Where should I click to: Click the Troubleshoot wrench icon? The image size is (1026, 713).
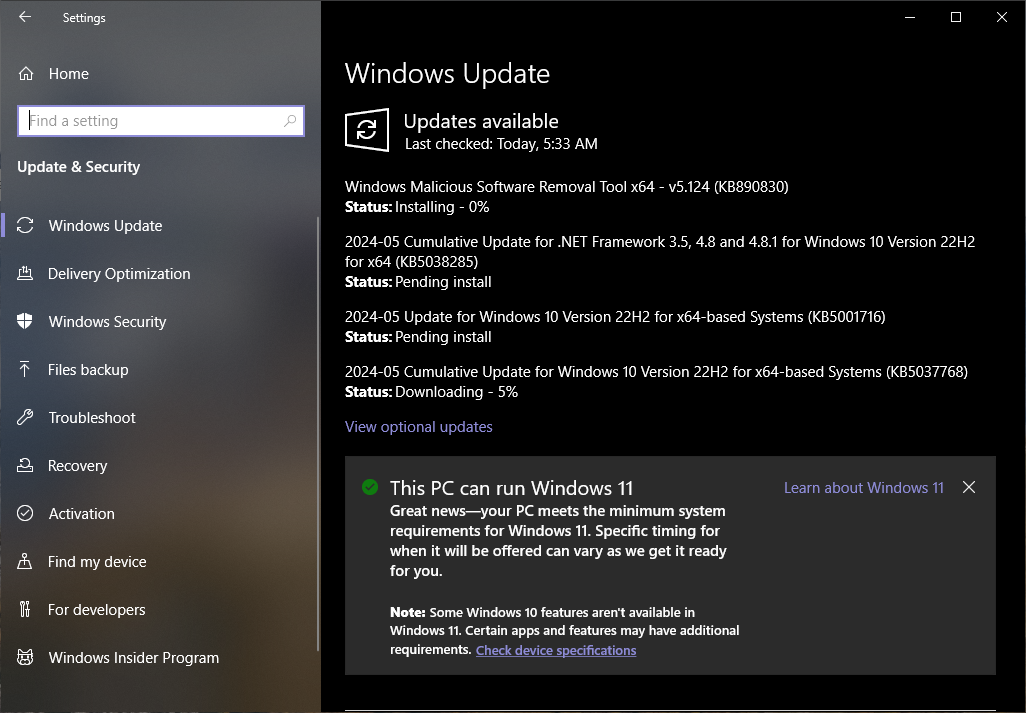click(25, 417)
